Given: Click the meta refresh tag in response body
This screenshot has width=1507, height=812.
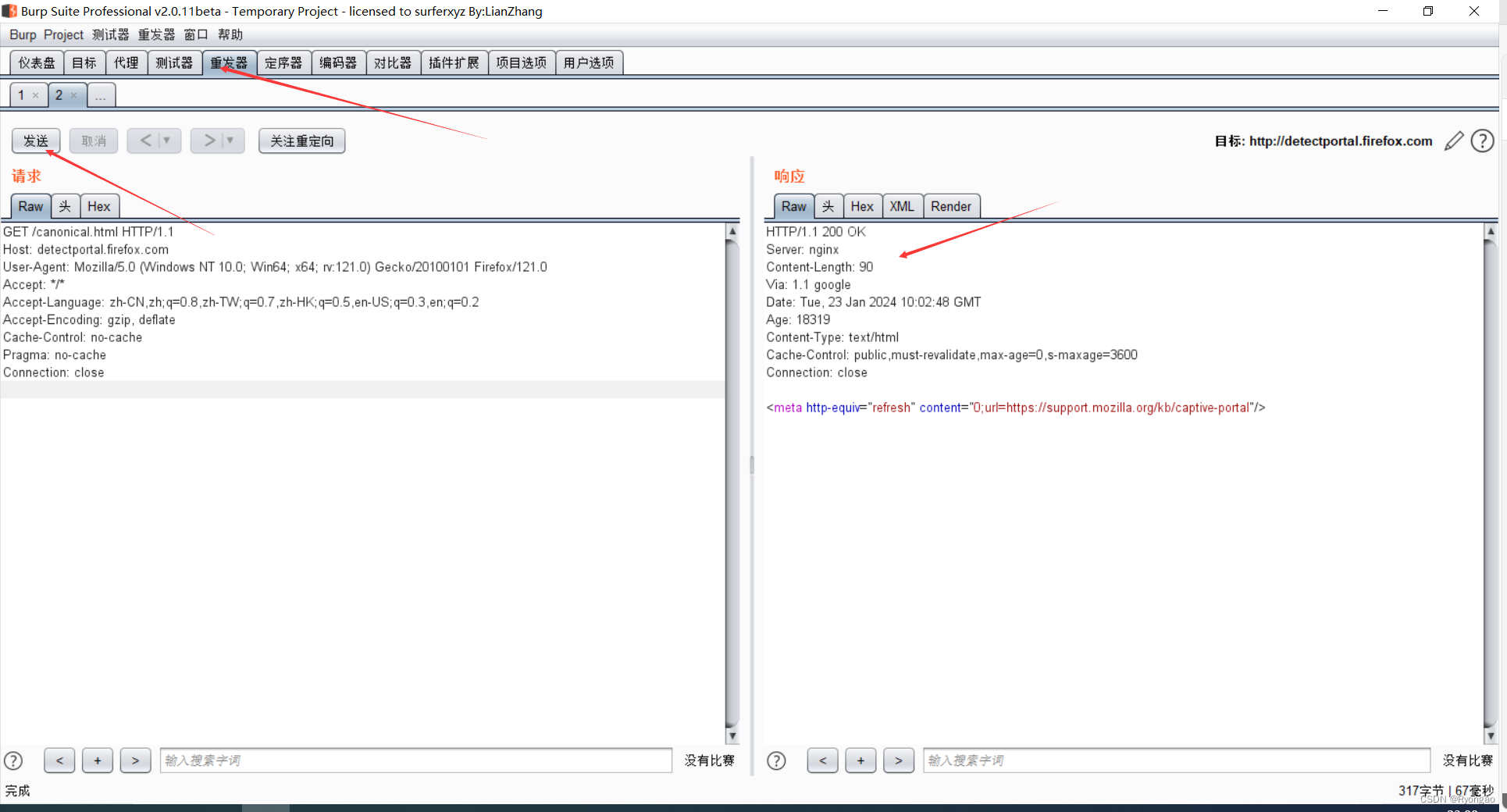Looking at the screenshot, I should (1016, 408).
